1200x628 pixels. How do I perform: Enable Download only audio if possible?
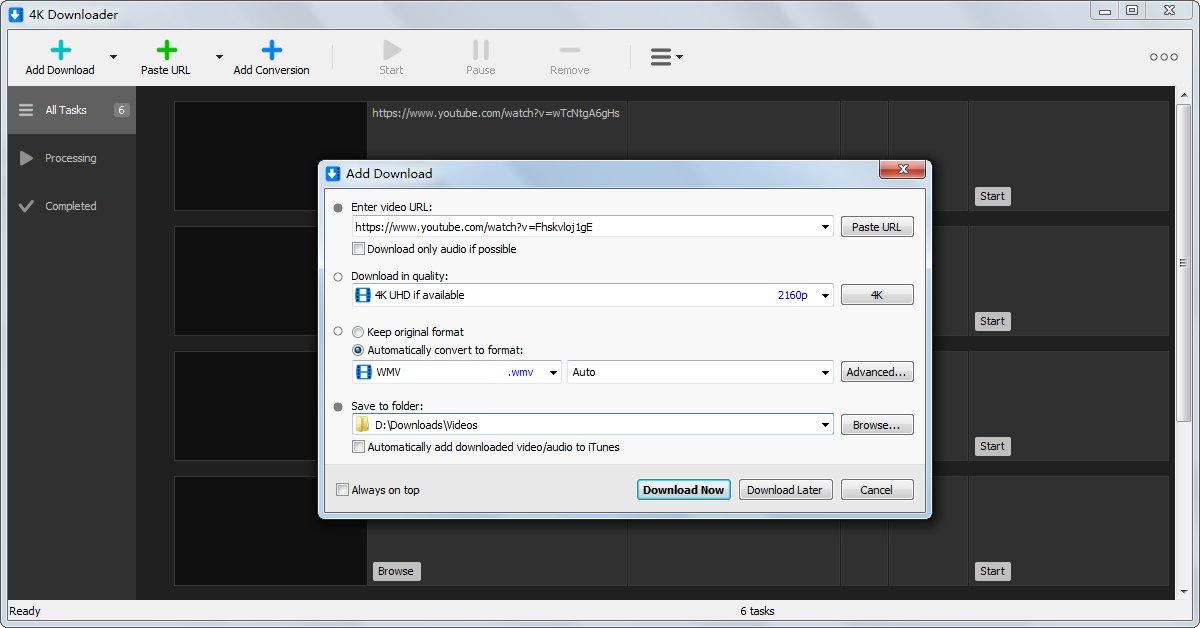pos(358,249)
